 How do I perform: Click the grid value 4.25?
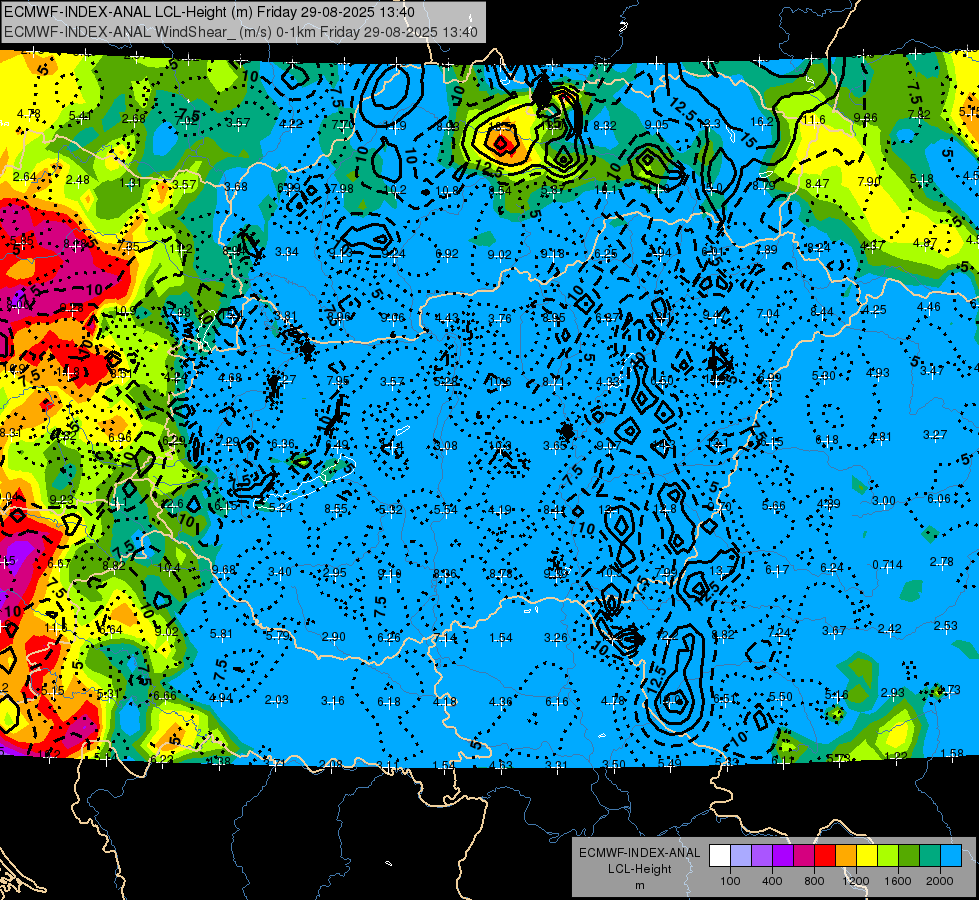point(874,309)
